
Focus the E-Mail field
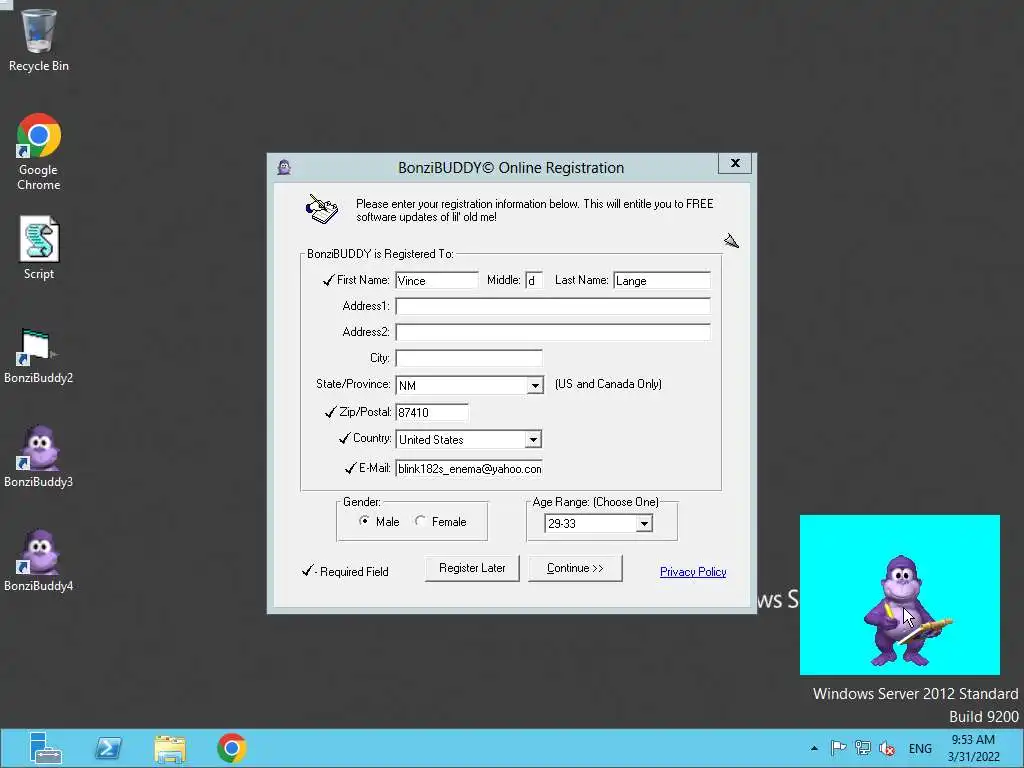pyautogui.click(x=469, y=469)
